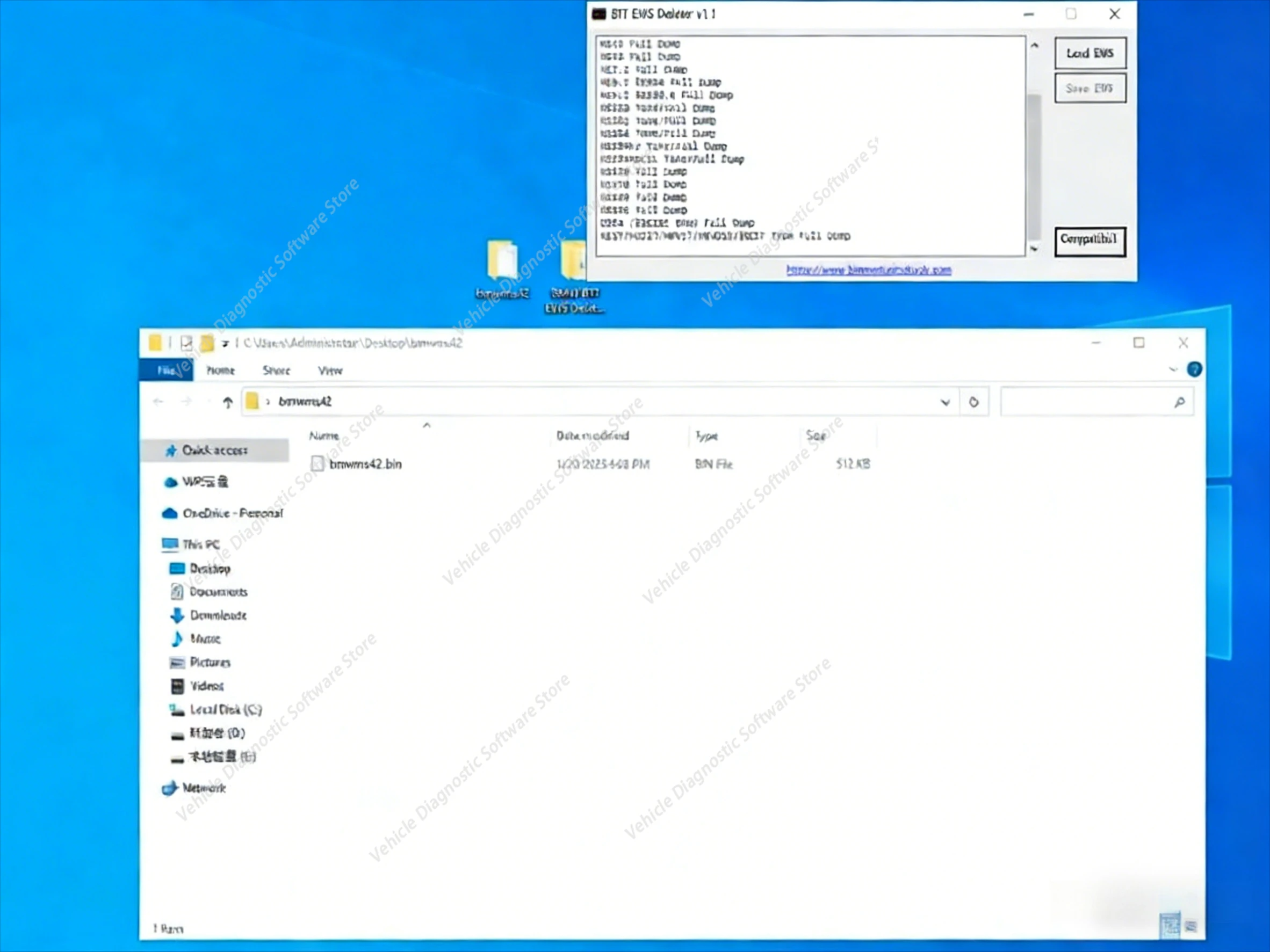
Task: Open Videos in the navigation pane
Action: [198, 686]
